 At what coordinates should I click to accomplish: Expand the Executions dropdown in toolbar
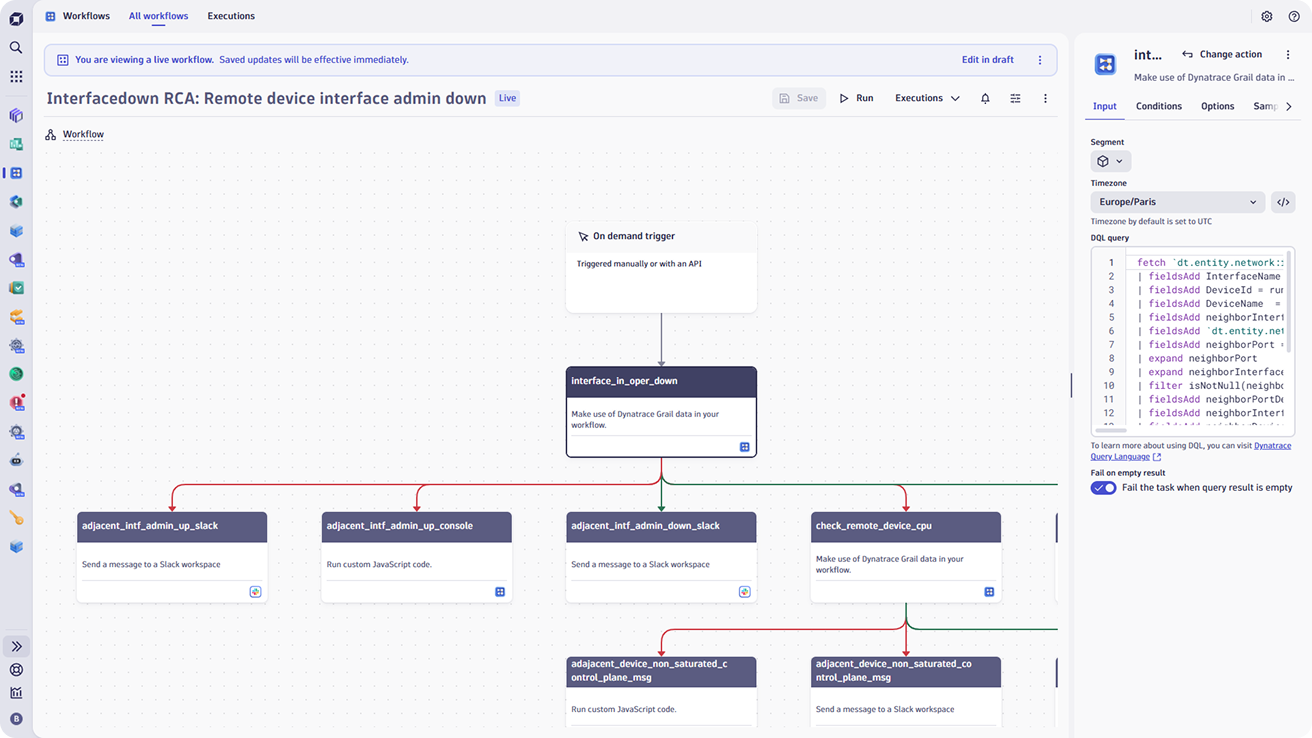point(927,98)
